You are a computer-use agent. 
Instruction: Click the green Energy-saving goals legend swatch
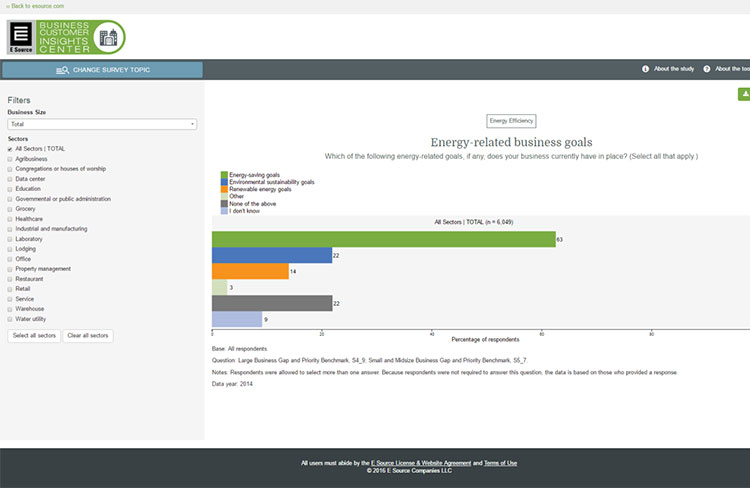224,175
